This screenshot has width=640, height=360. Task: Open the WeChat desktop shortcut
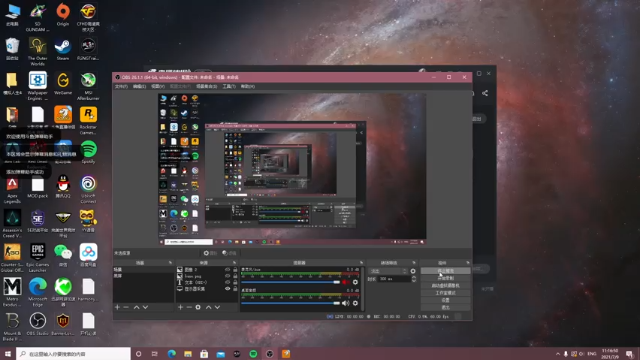pos(63,255)
